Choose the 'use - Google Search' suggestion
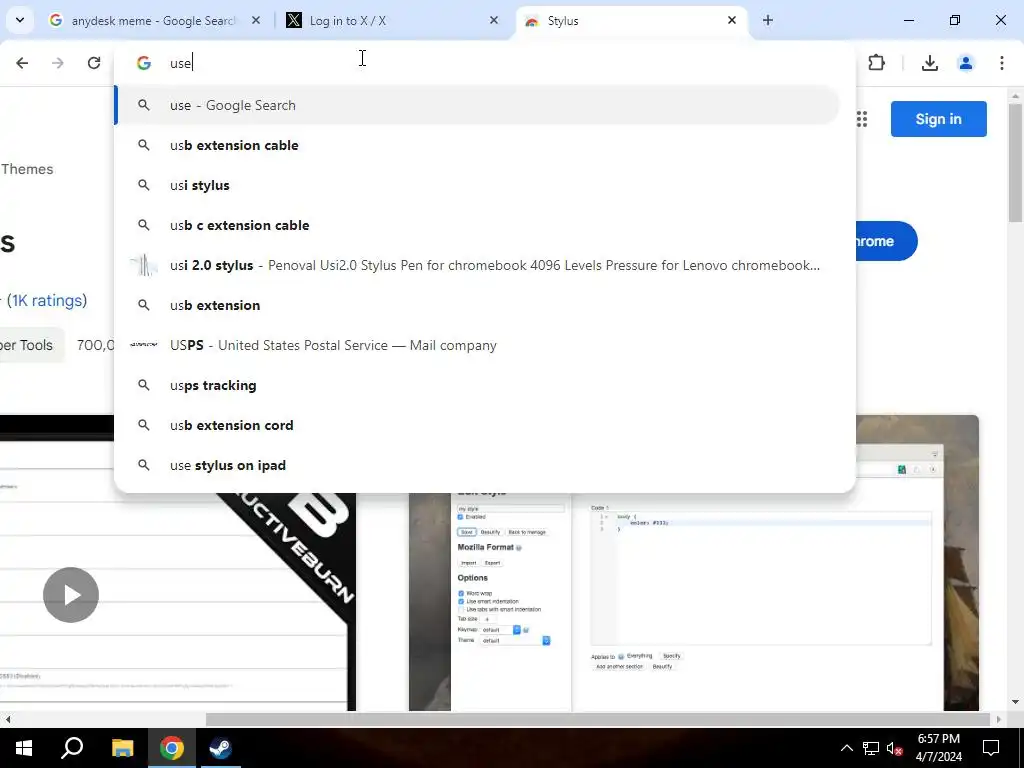 (x=478, y=105)
